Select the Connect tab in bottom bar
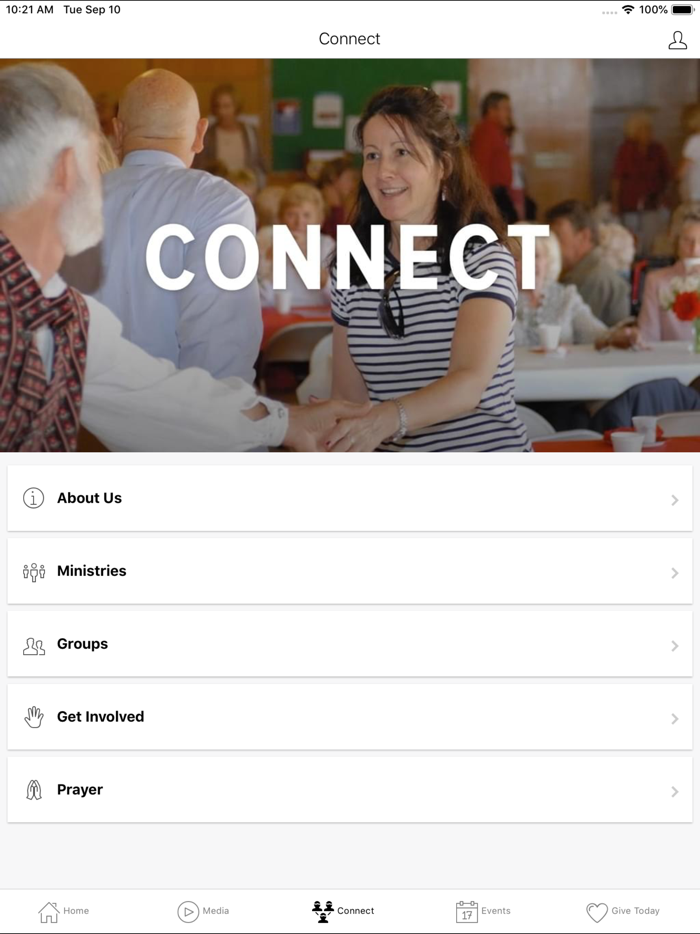Image resolution: width=700 pixels, height=934 pixels. click(x=343, y=911)
